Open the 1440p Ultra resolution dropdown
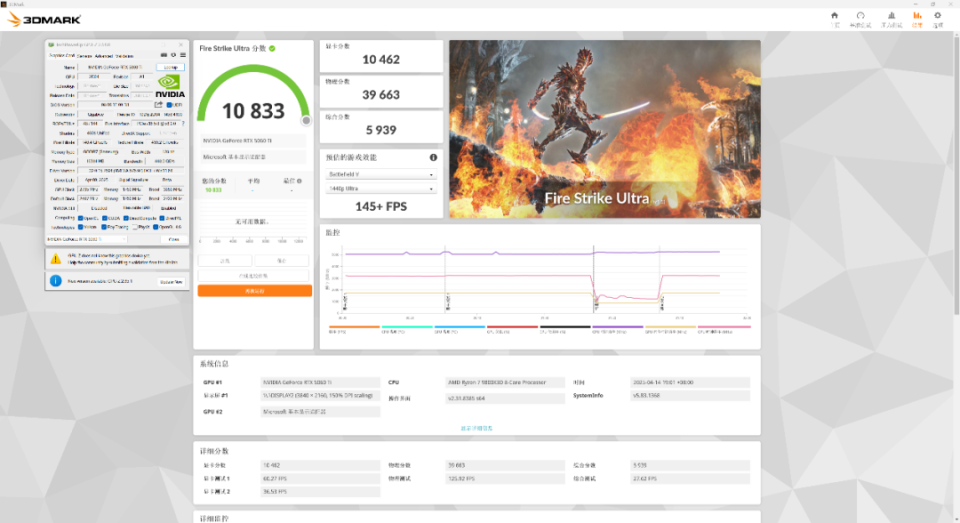 point(380,189)
